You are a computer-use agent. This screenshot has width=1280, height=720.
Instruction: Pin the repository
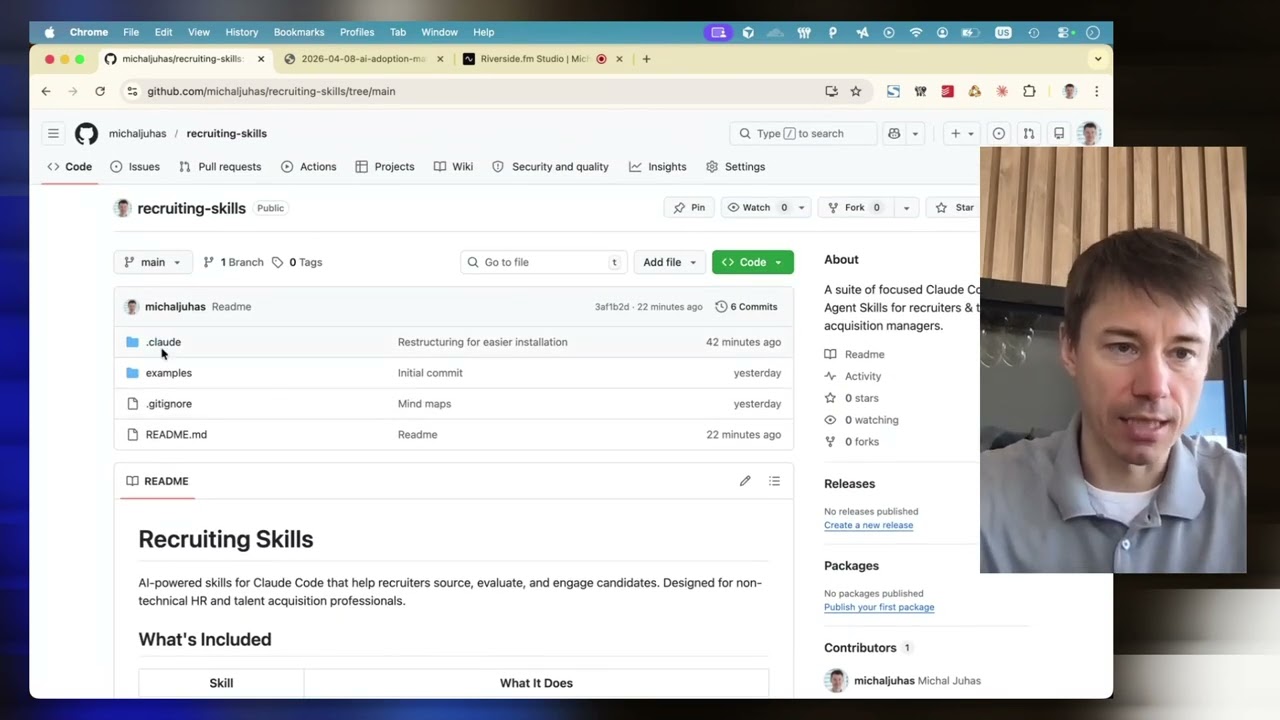coord(689,208)
